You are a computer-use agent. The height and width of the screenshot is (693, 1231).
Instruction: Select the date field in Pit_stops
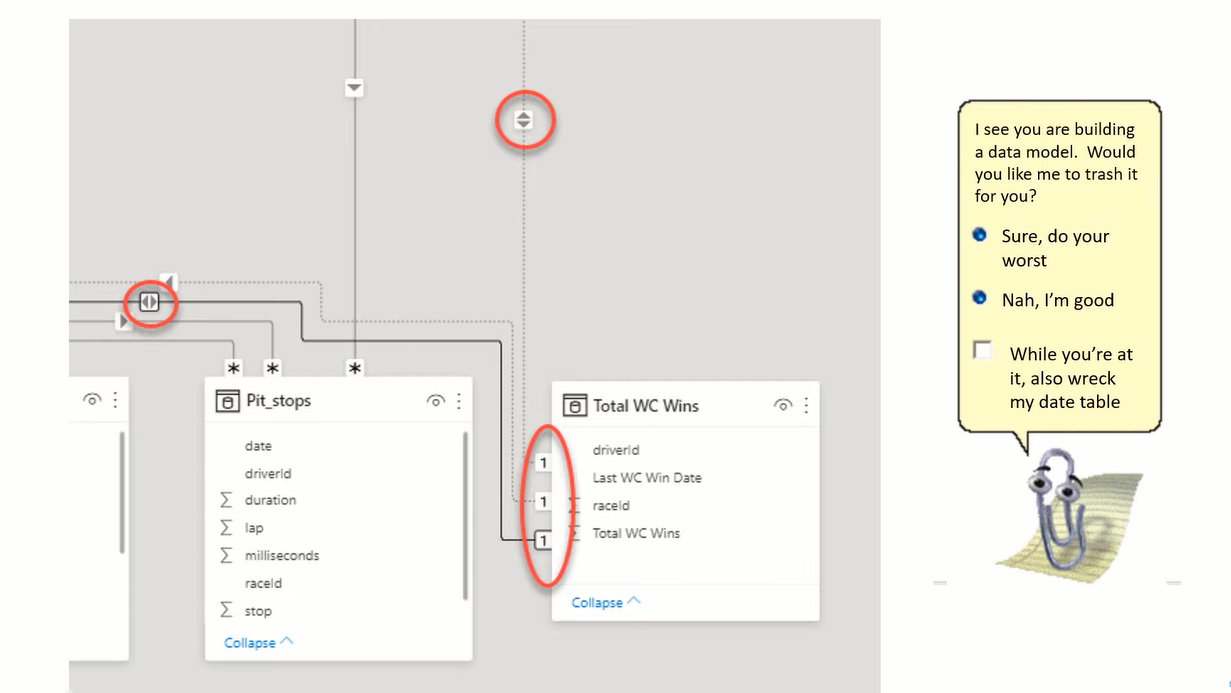pos(258,446)
